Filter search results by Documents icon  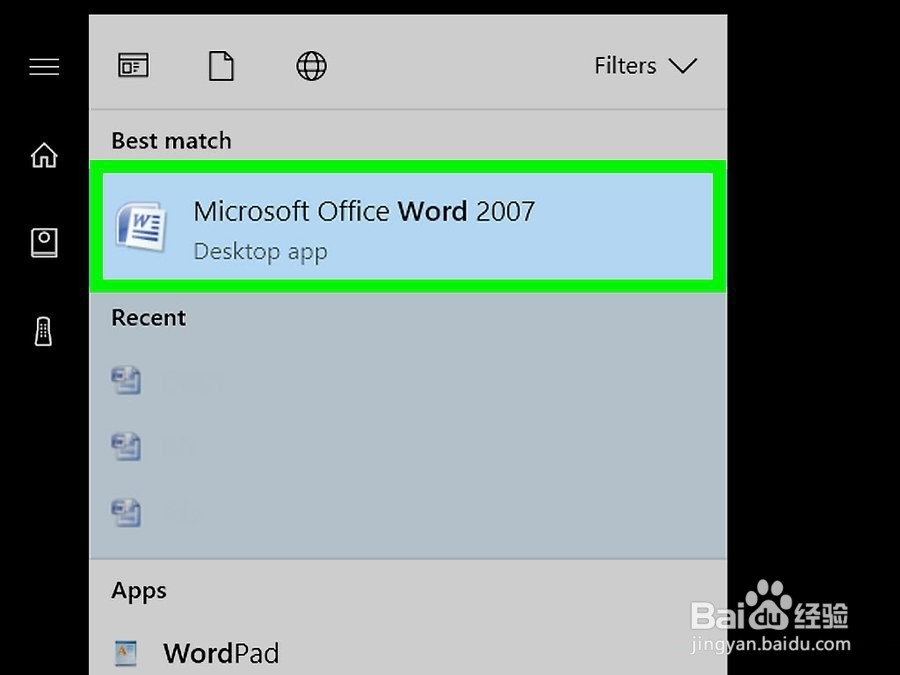click(221, 65)
